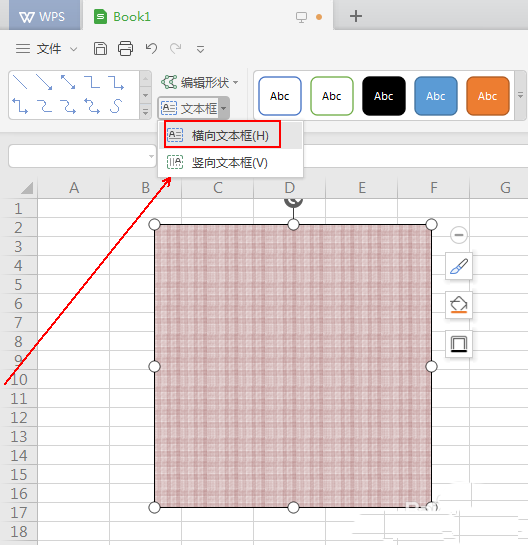Expand the shape styles gallery
This screenshot has width=528, height=545.
(520, 95)
